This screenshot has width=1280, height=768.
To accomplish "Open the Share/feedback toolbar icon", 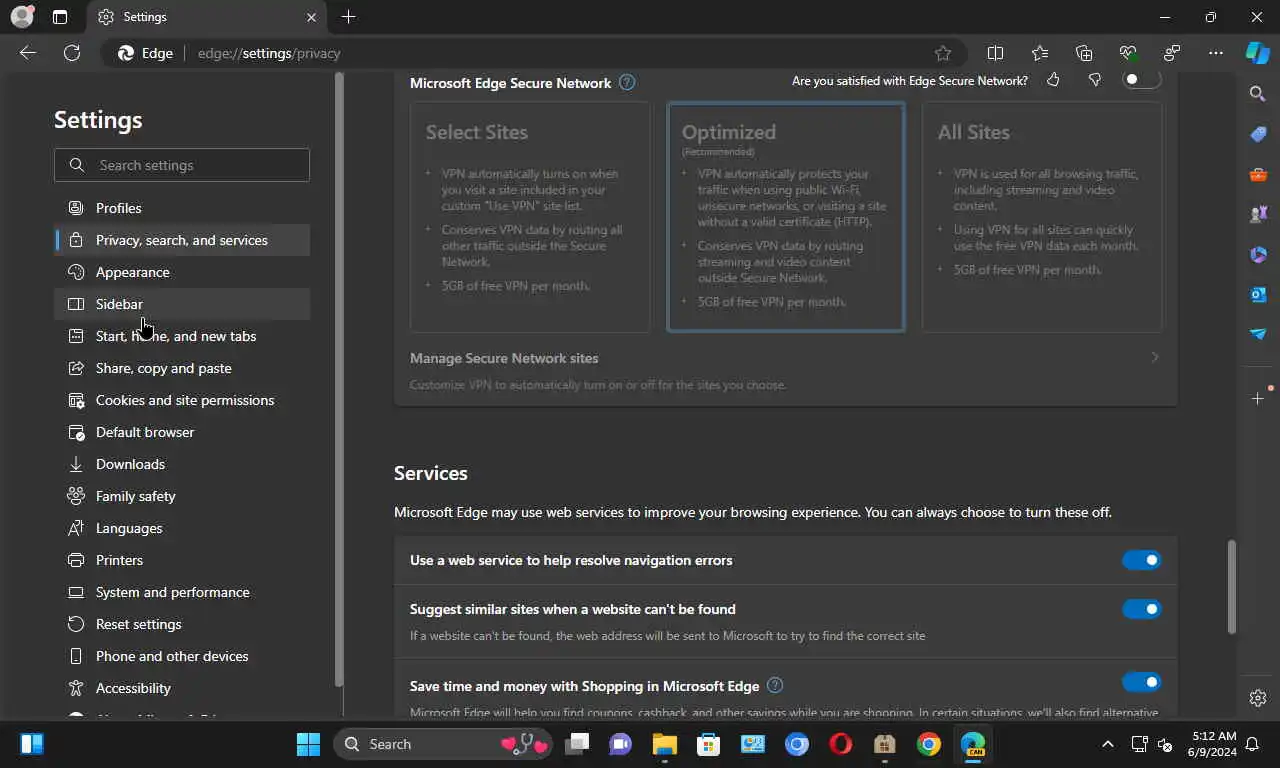I will point(1172,53).
